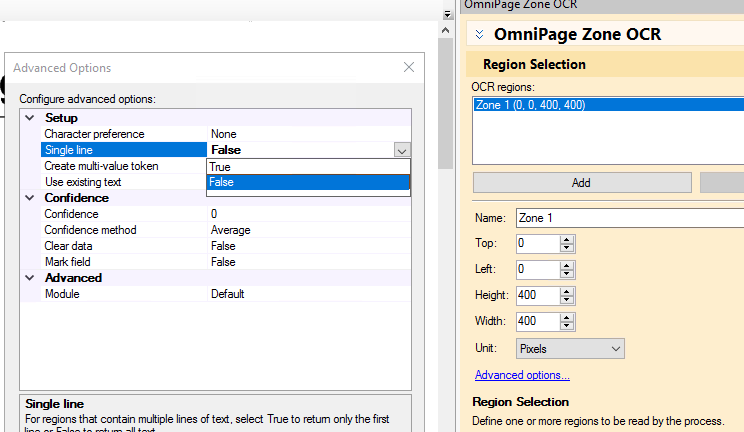The height and width of the screenshot is (432, 744).
Task: Click the Width value field
Action: [538, 321]
